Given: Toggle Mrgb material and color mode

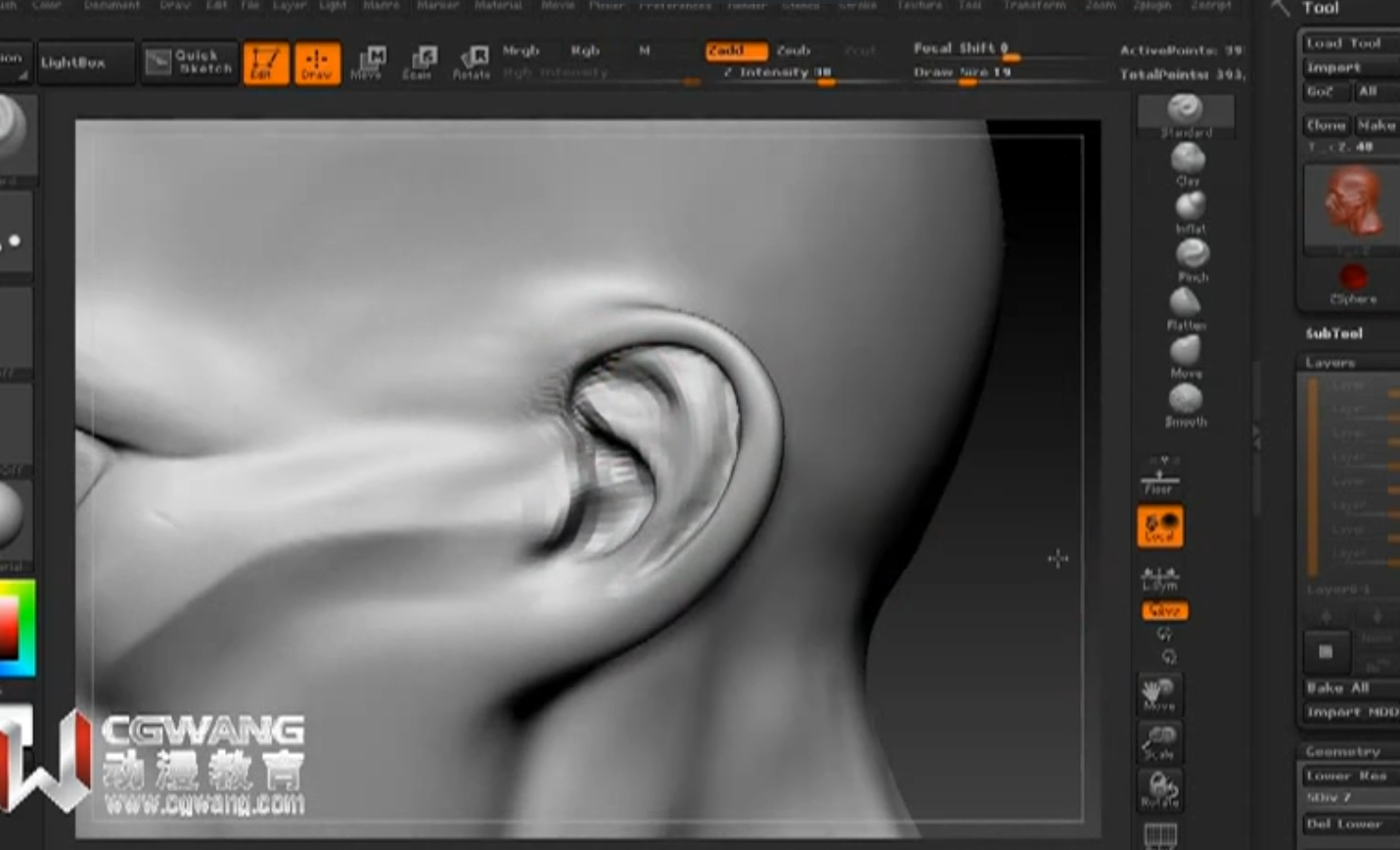Looking at the screenshot, I should click(521, 51).
